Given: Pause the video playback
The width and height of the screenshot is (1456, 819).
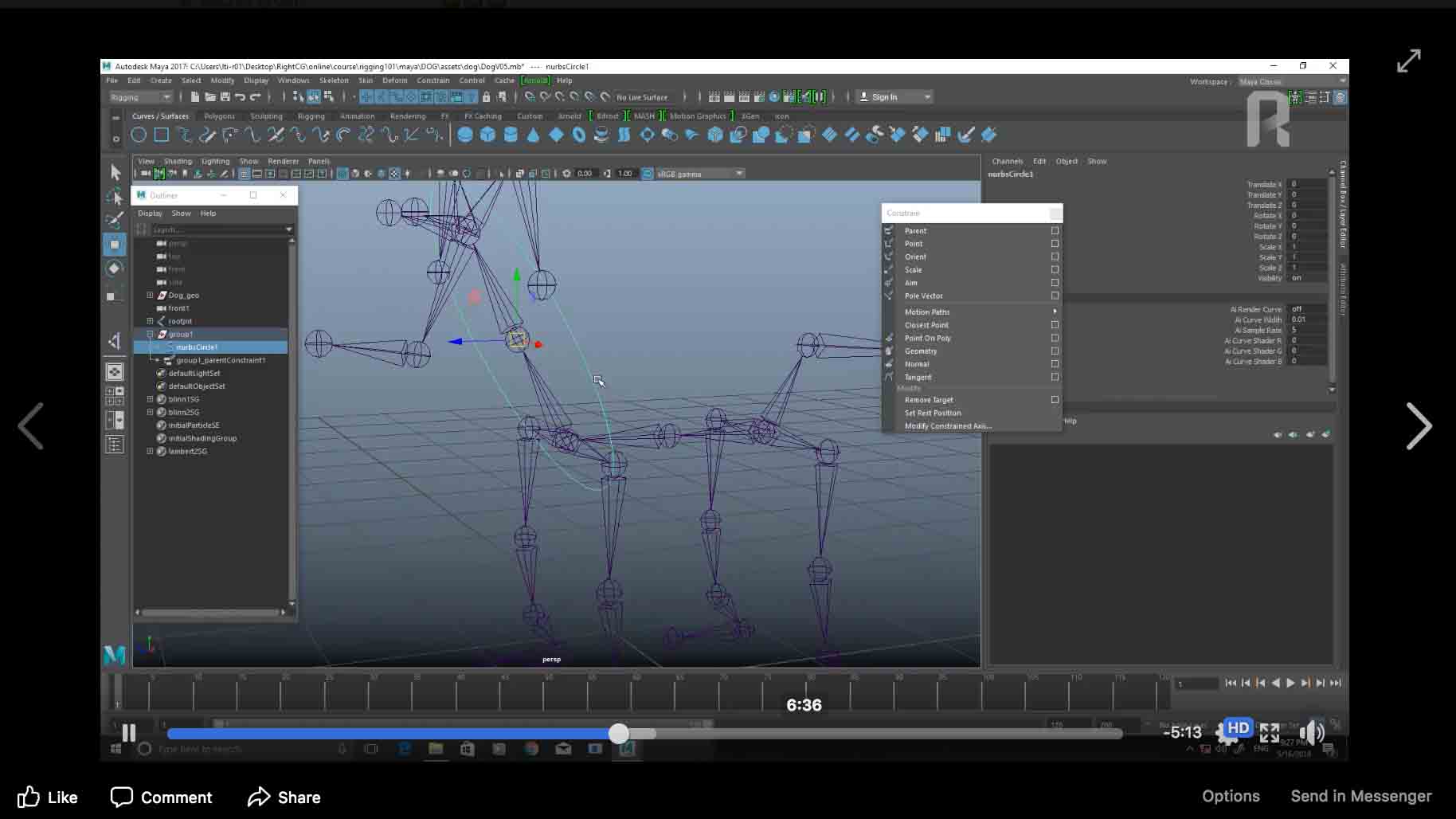Looking at the screenshot, I should pyautogui.click(x=129, y=732).
